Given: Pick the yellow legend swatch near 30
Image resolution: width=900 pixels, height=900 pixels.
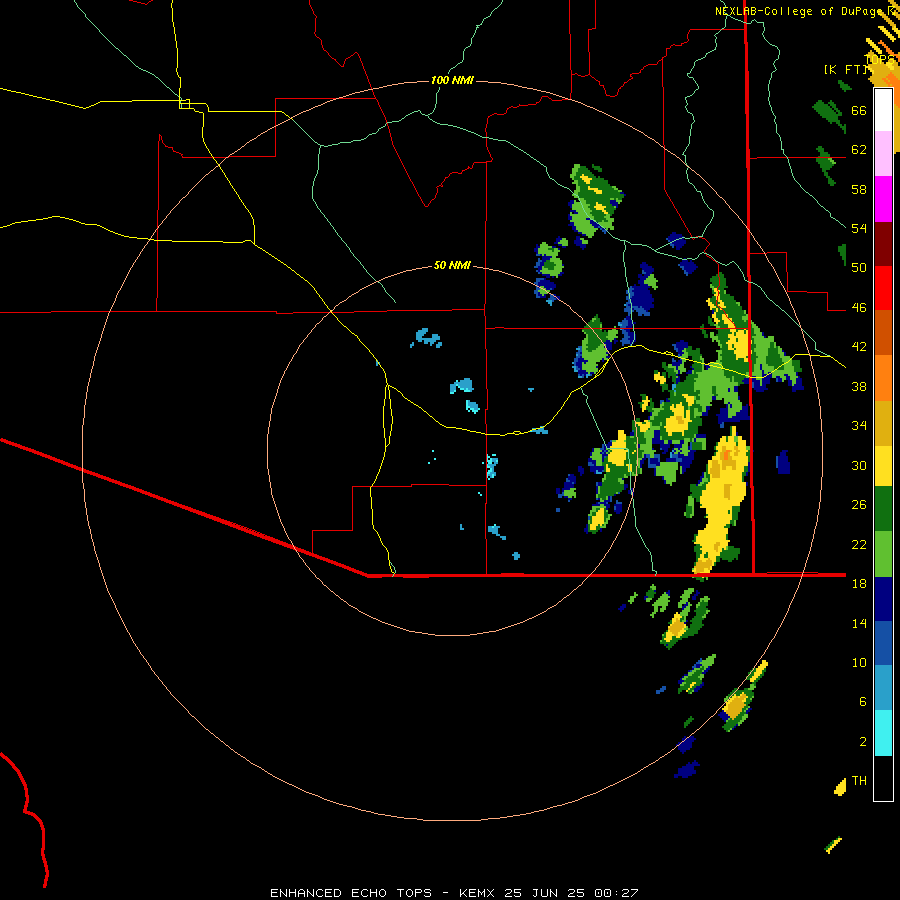Looking at the screenshot, I should [x=883, y=465].
